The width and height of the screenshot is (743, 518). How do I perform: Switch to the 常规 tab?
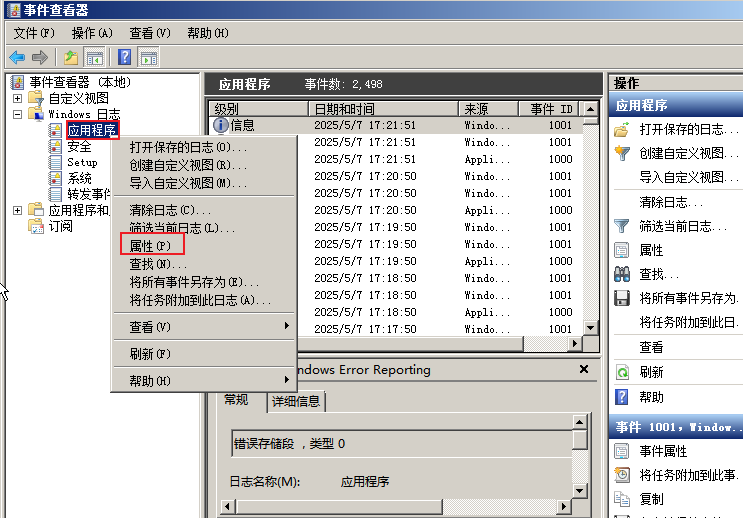click(x=236, y=400)
